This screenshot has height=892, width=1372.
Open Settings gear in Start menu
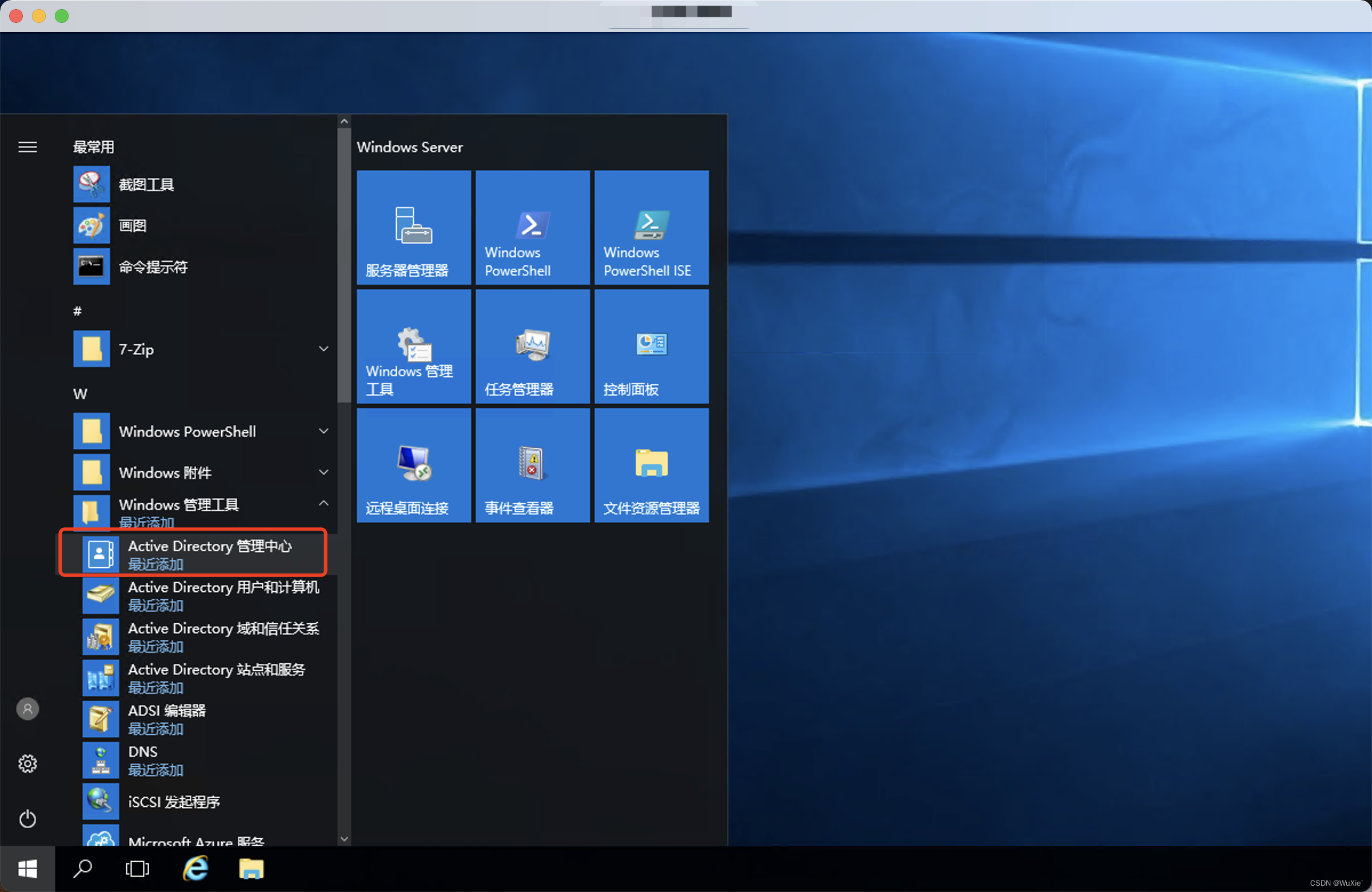(27, 763)
